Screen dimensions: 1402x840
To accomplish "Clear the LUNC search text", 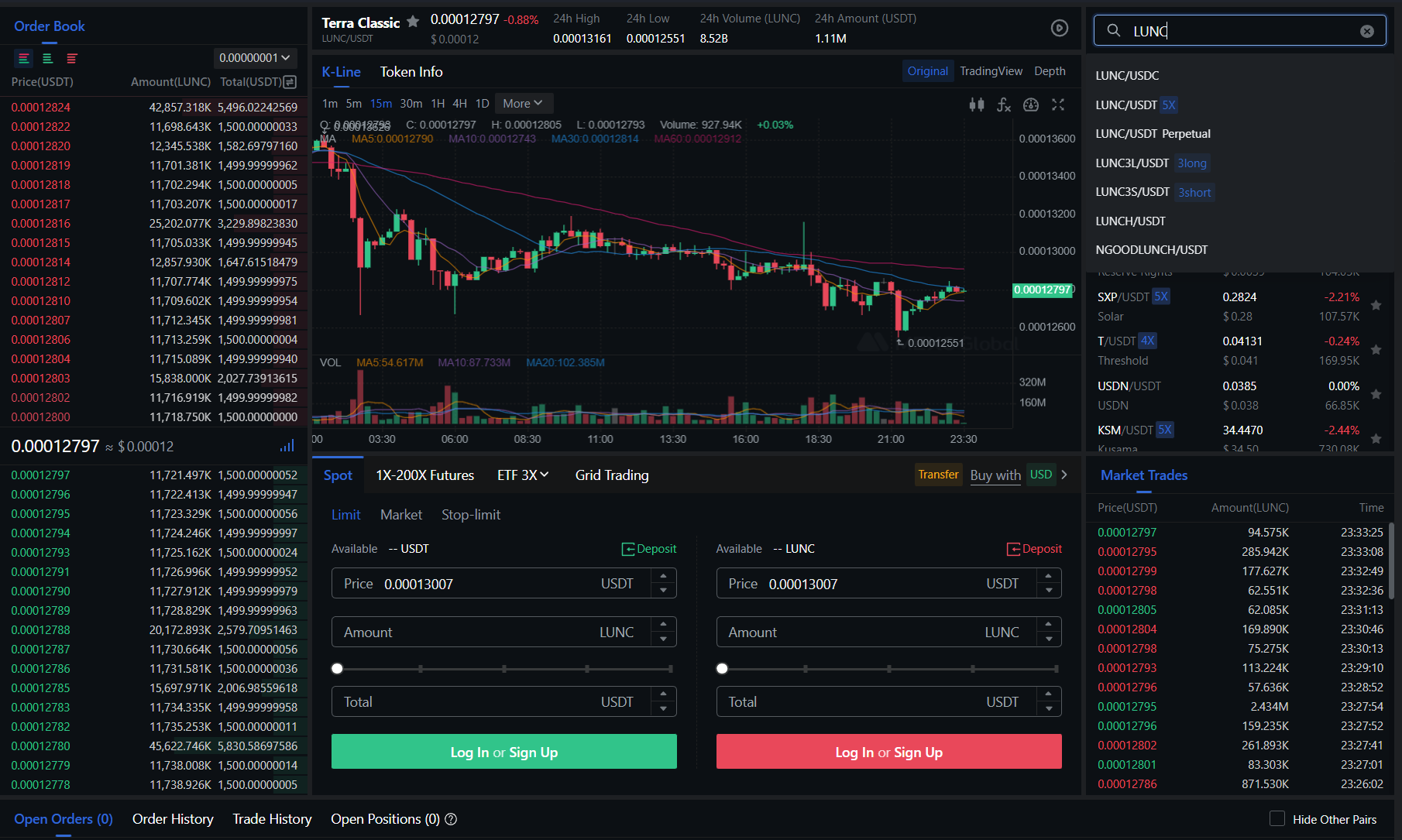I will coord(1367,31).
